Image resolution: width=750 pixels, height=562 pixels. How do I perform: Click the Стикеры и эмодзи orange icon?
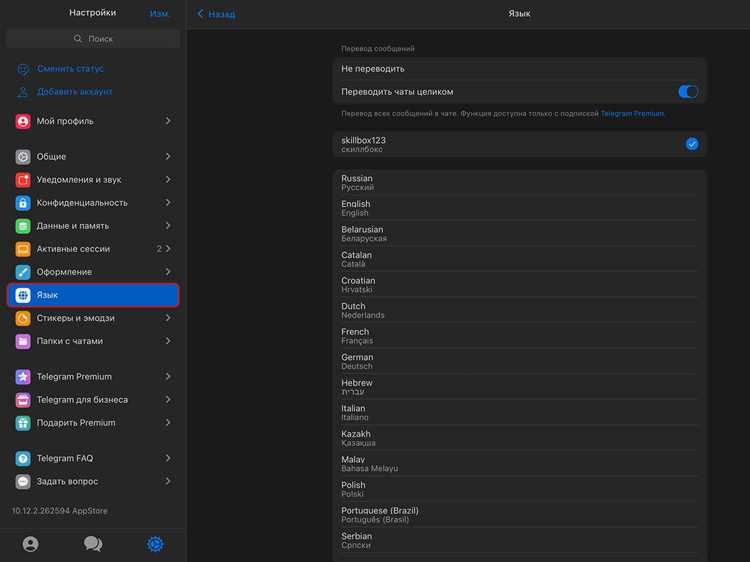point(23,318)
